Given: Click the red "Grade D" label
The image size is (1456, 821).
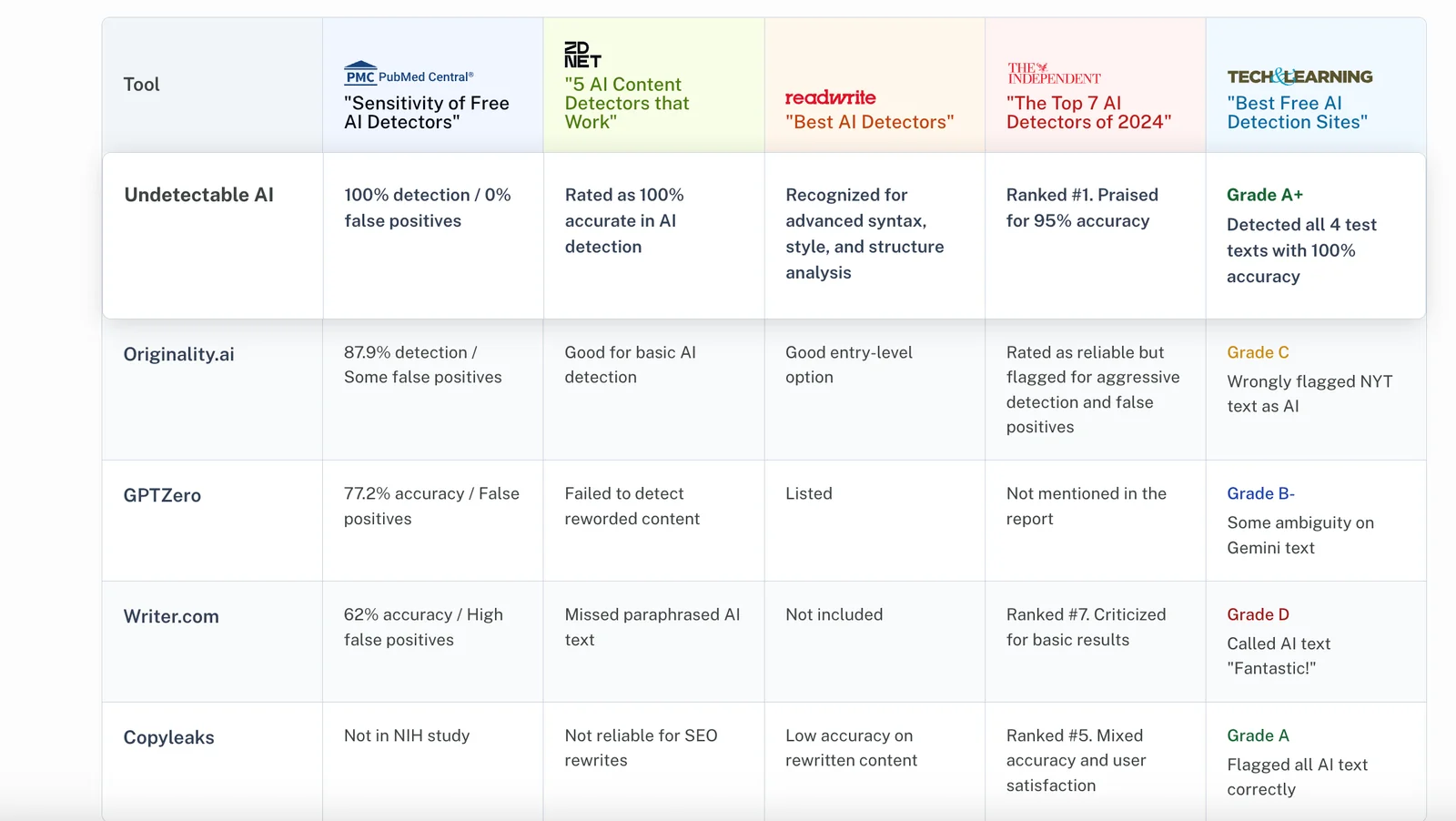Looking at the screenshot, I should (x=1258, y=614).
